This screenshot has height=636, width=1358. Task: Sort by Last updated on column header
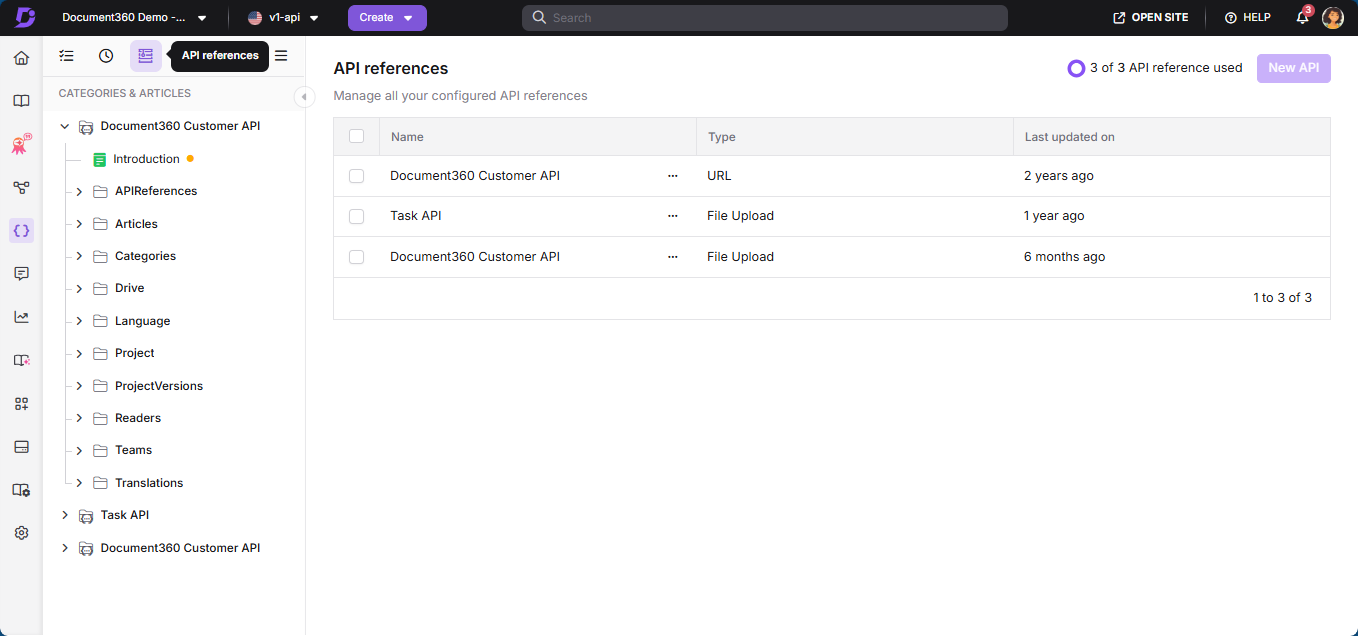[x=1069, y=137]
